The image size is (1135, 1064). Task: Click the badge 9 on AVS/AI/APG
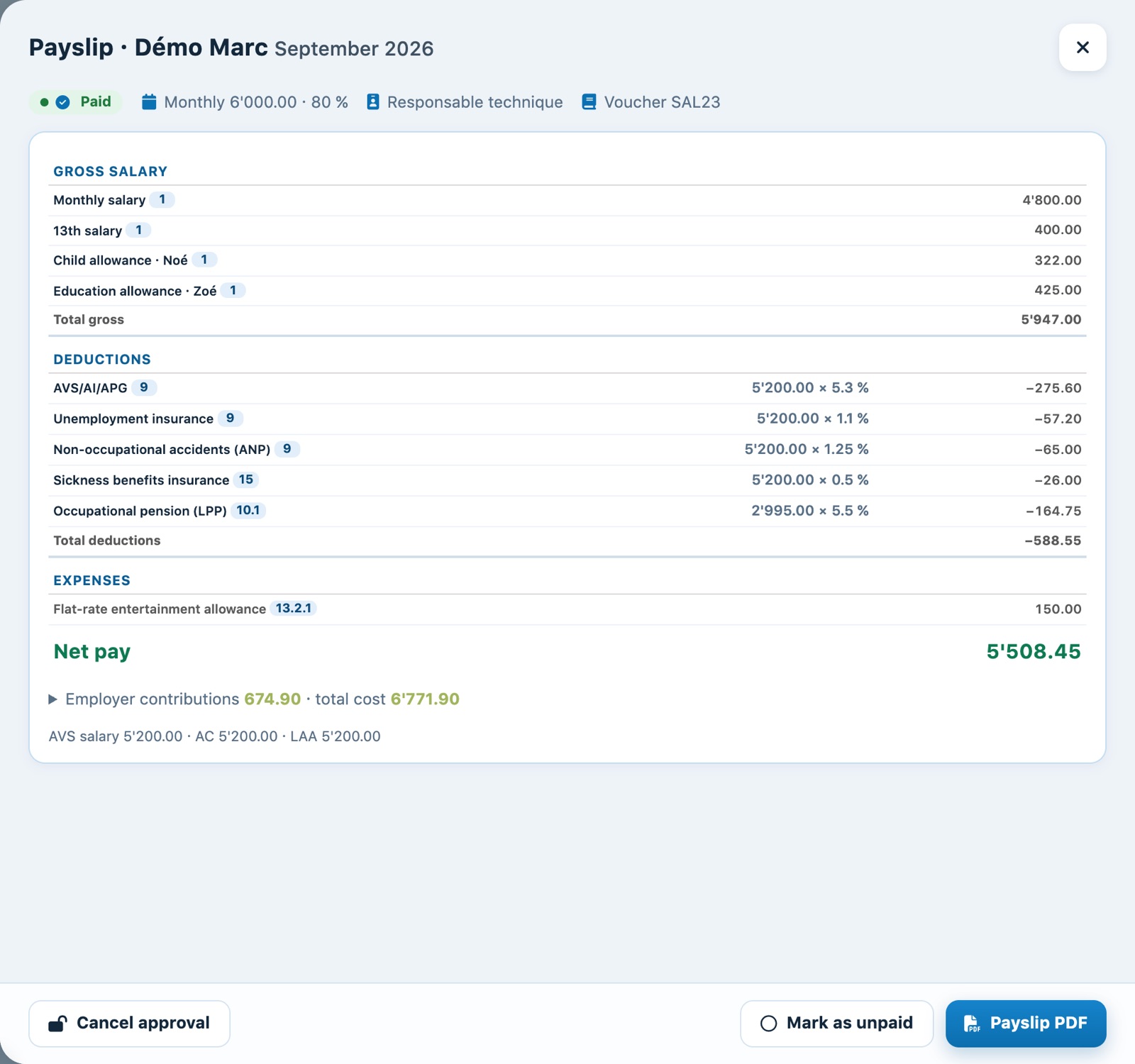click(x=144, y=387)
